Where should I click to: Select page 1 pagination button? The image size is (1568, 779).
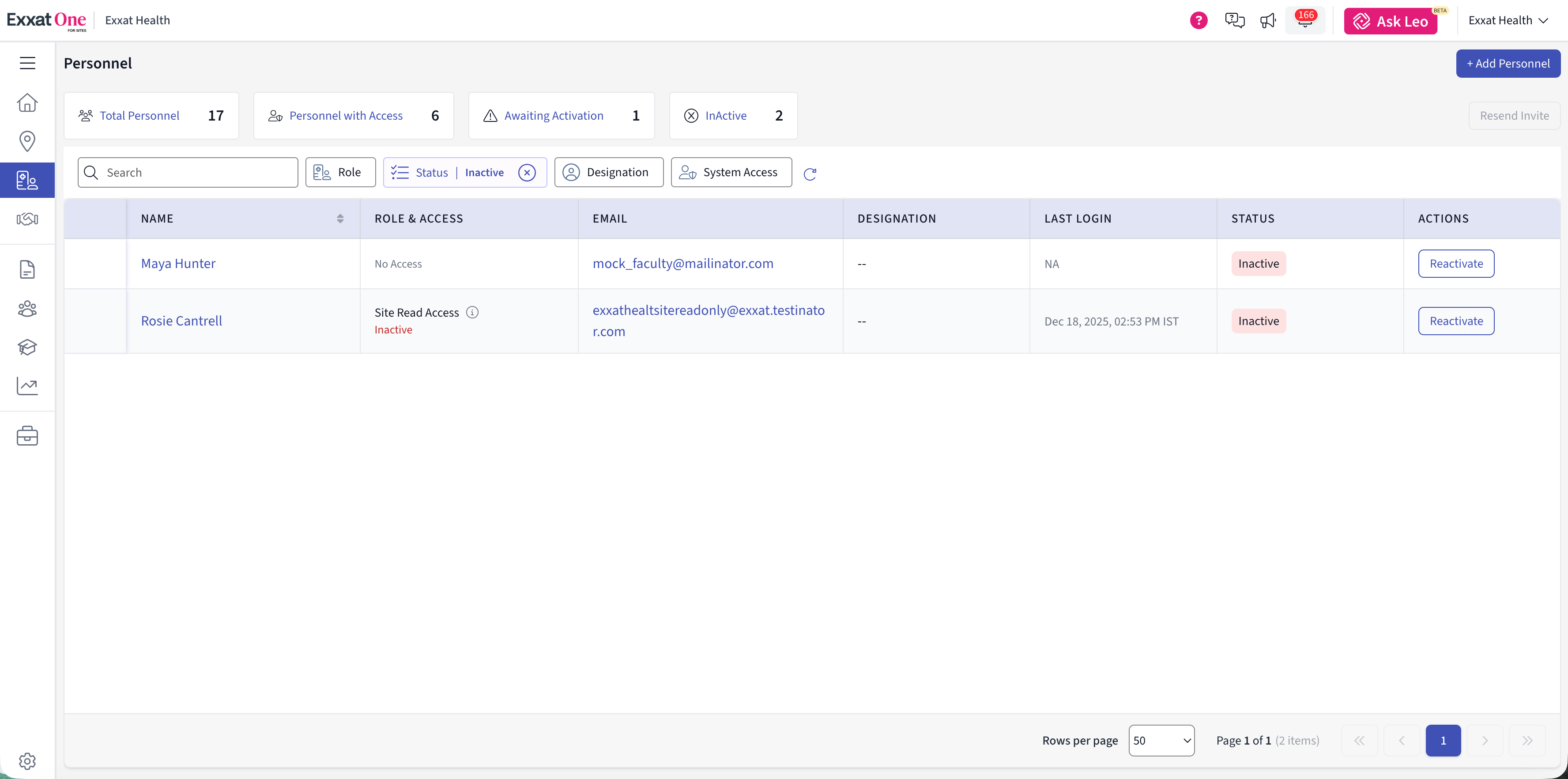click(1443, 741)
